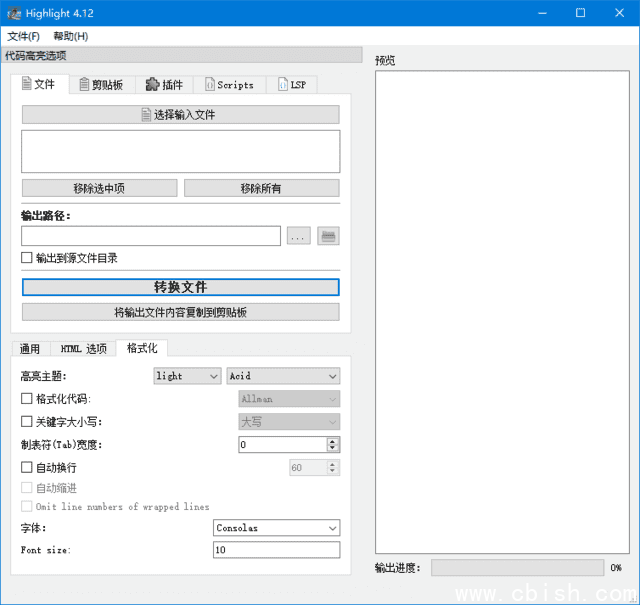
Task: Expand the Consolas font dropdown
Action: (276, 528)
